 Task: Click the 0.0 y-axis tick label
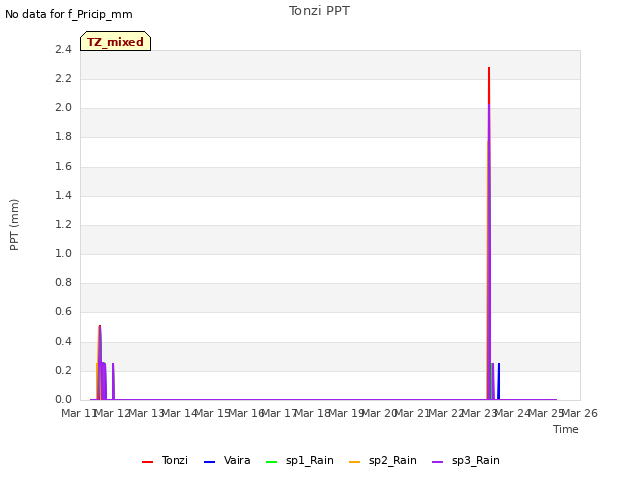point(63,399)
